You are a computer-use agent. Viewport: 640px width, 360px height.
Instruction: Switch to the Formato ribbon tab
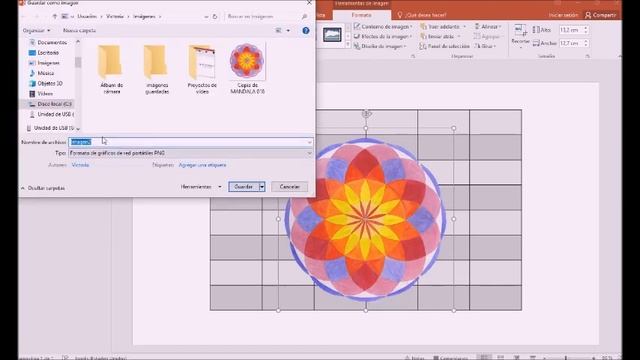click(x=362, y=15)
